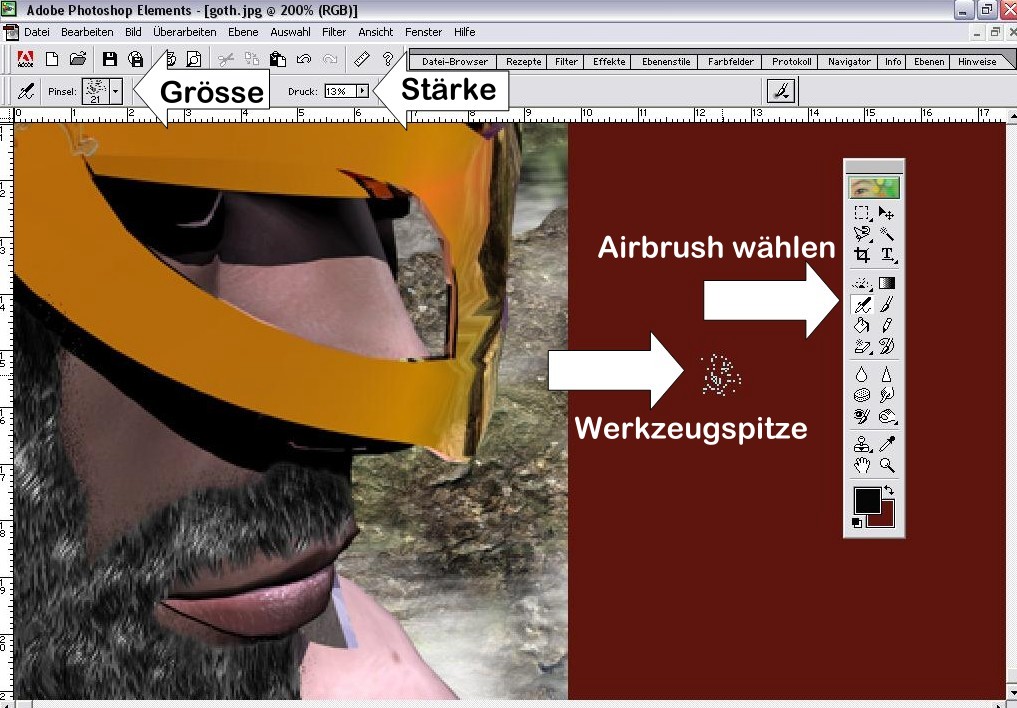Open the Farbfelder palette tab
The height and width of the screenshot is (708, 1017).
[x=731, y=62]
